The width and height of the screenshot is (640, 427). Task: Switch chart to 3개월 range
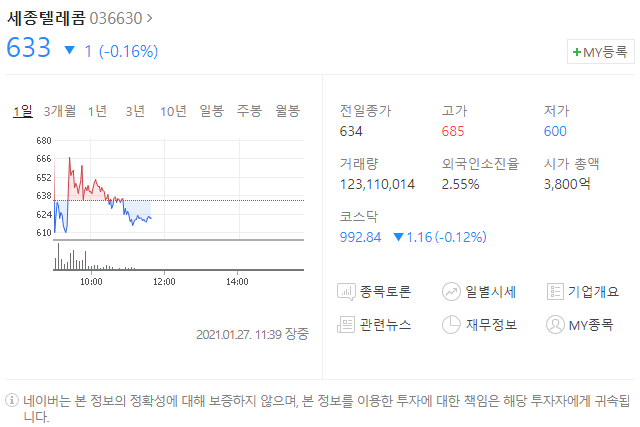60,111
